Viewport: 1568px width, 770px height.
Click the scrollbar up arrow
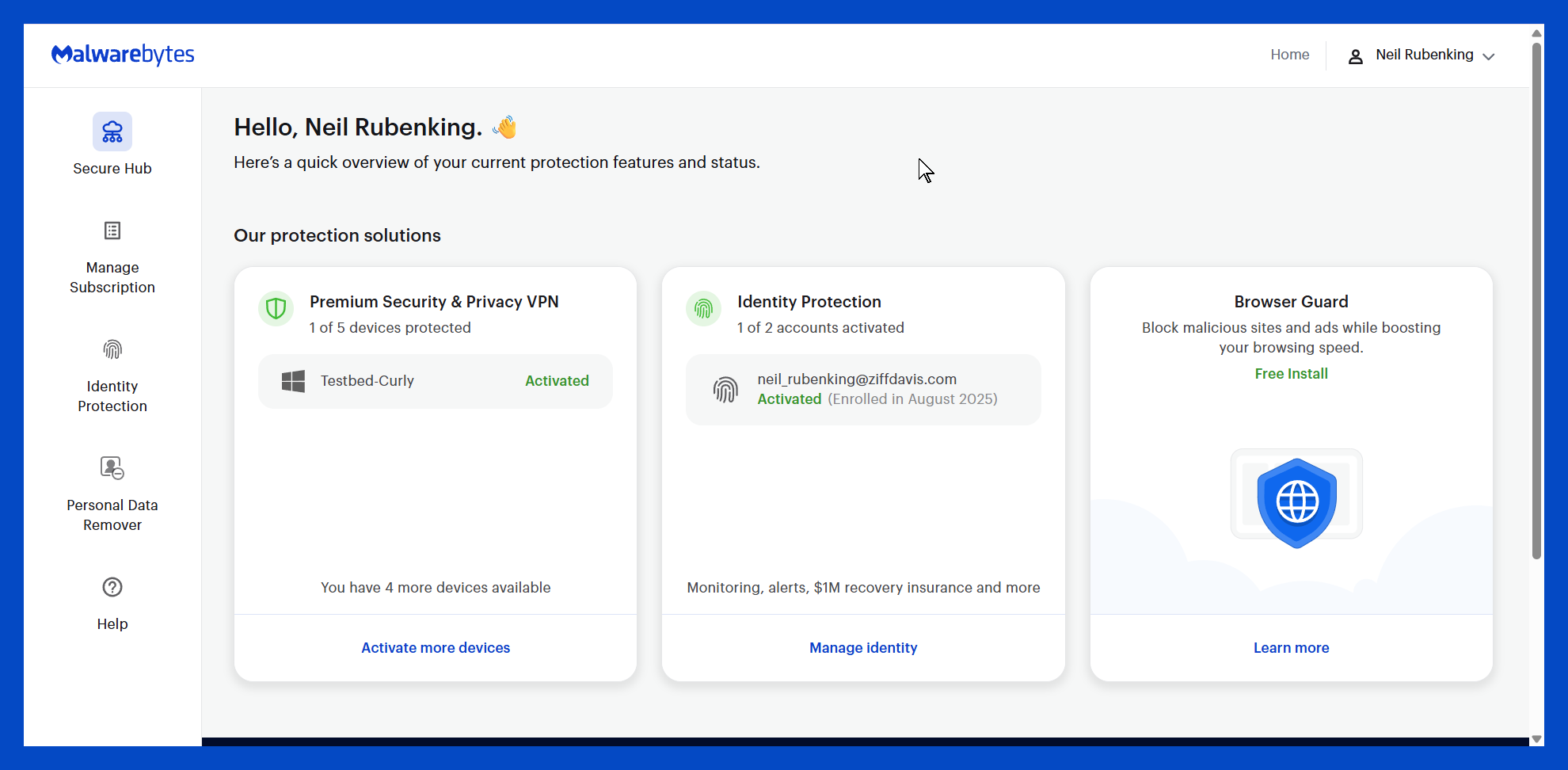click(1536, 33)
